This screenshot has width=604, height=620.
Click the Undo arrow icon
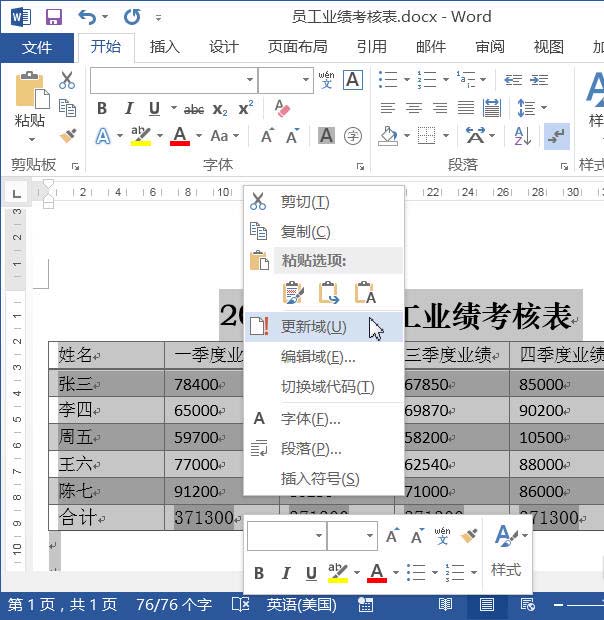click(87, 17)
